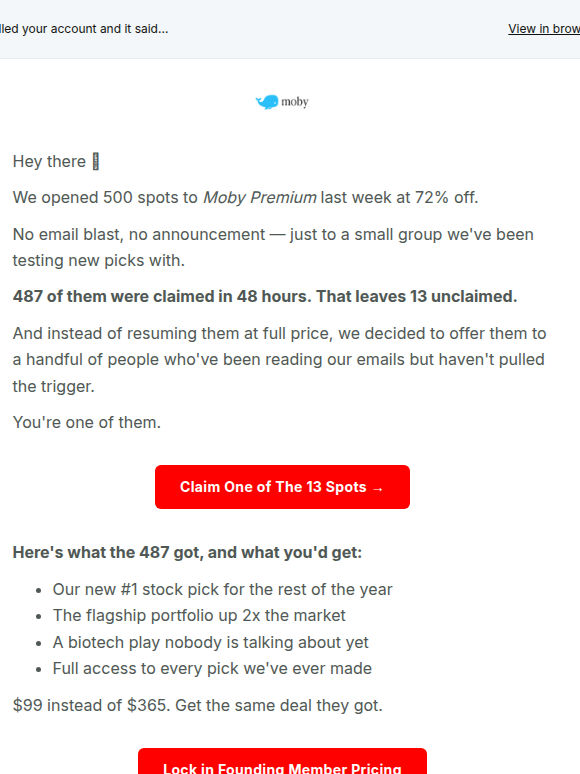Click the 'moby' wordmark text beside the whale
This screenshot has height=774, width=580.
click(x=295, y=102)
